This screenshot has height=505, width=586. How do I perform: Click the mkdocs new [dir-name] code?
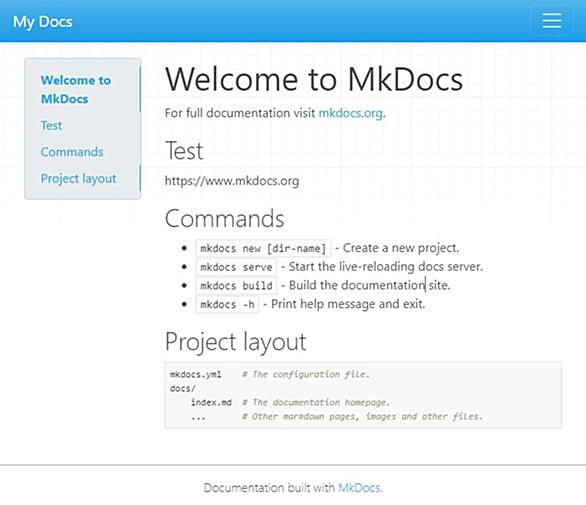(x=263, y=248)
